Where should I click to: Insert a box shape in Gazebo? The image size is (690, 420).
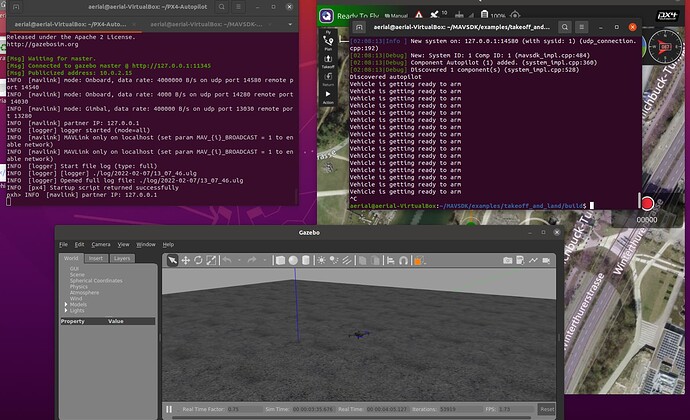pyautogui.click(x=280, y=261)
